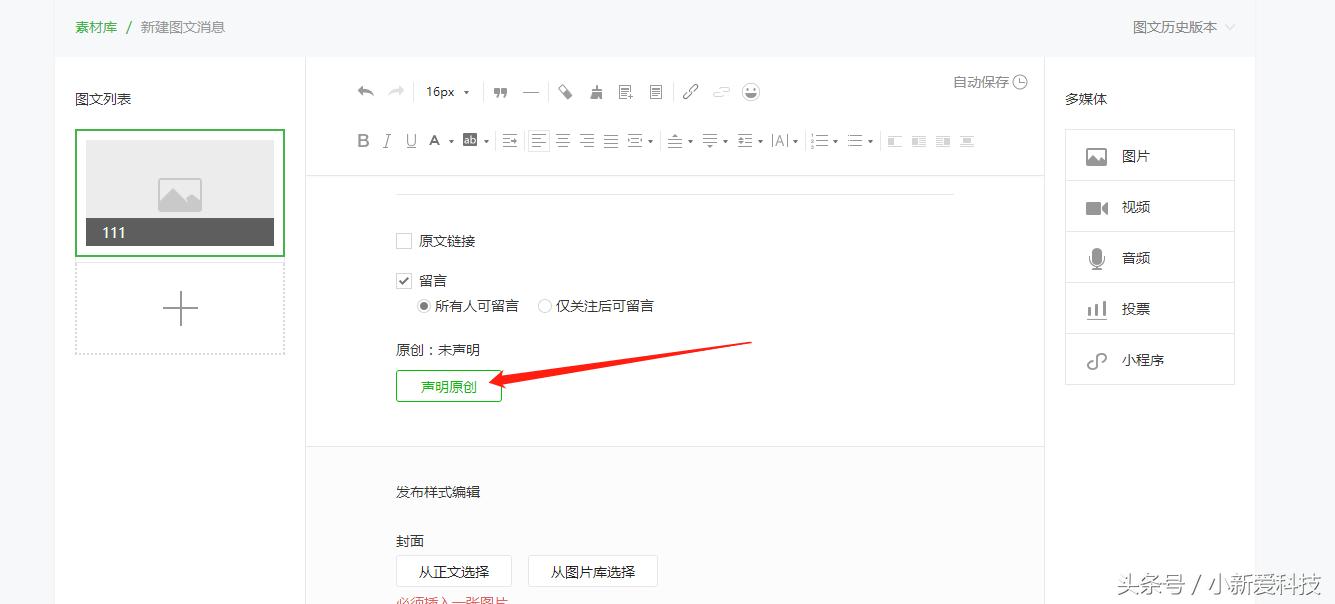Uncheck the 留言 comment option

click(x=404, y=281)
